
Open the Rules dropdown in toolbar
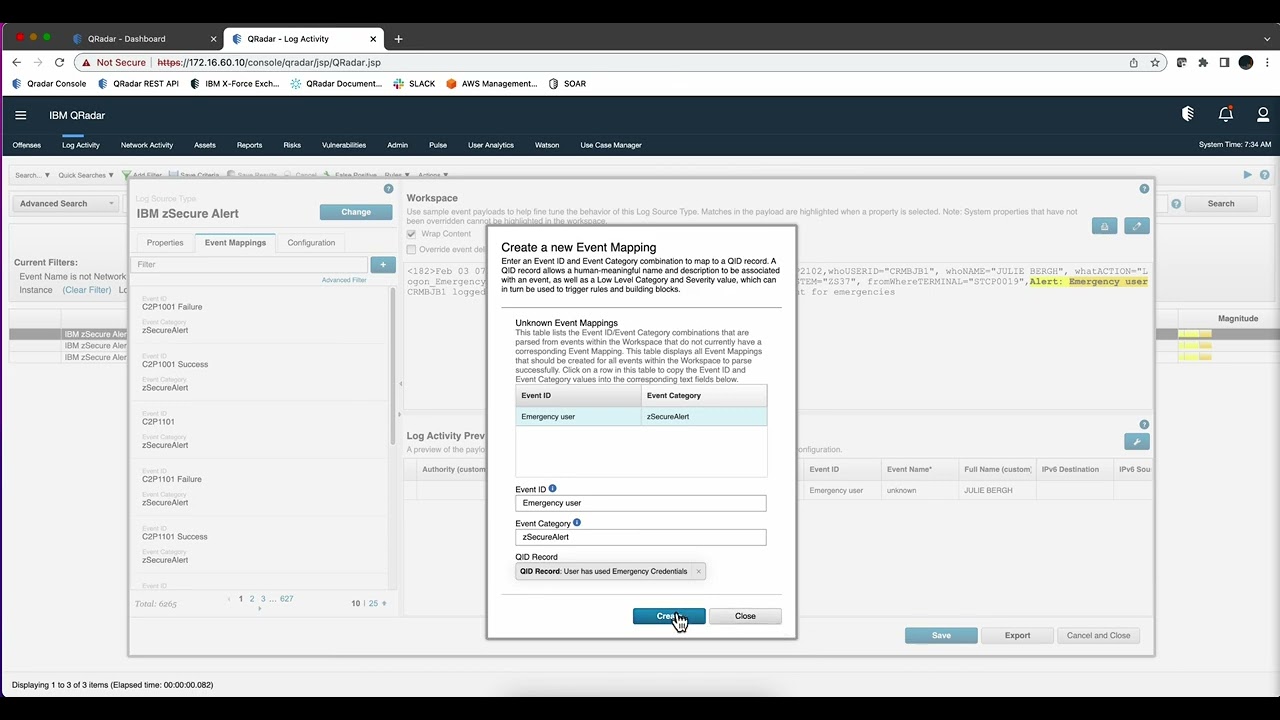[x=395, y=175]
